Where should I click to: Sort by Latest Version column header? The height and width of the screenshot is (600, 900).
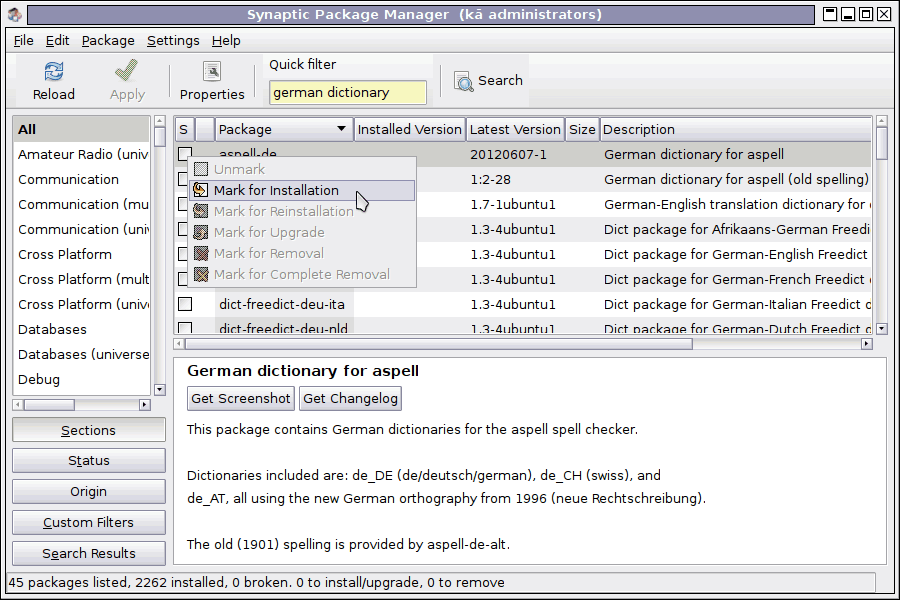tap(515, 129)
